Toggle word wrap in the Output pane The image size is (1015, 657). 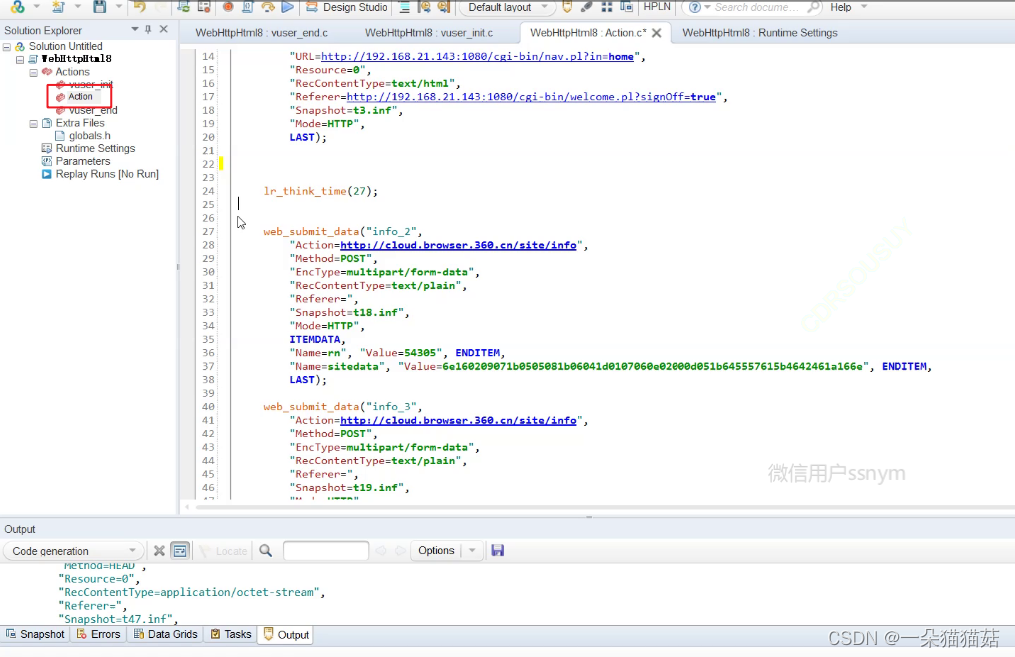pyautogui.click(x=180, y=551)
